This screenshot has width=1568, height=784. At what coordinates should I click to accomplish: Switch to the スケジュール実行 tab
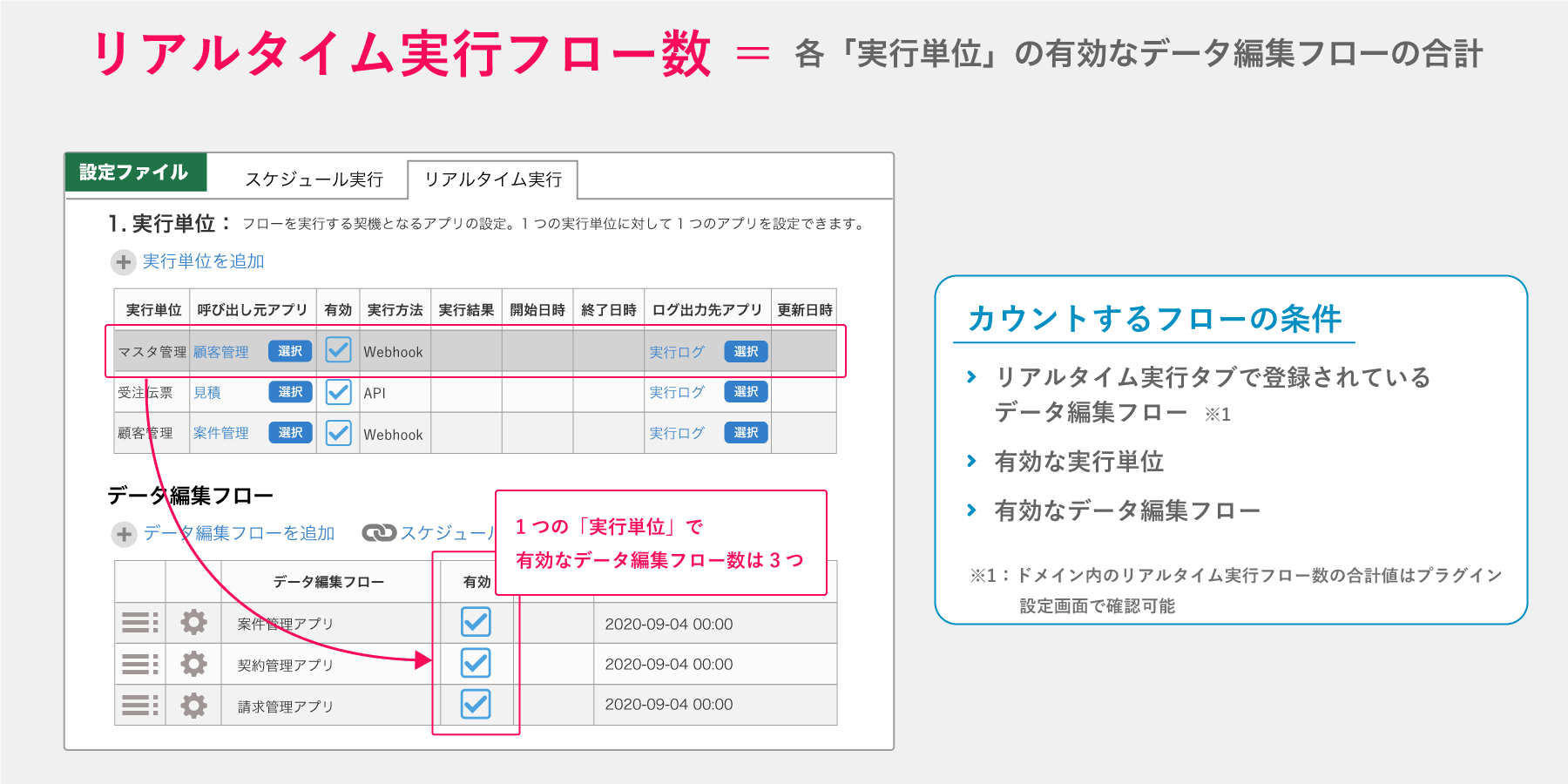(314, 179)
